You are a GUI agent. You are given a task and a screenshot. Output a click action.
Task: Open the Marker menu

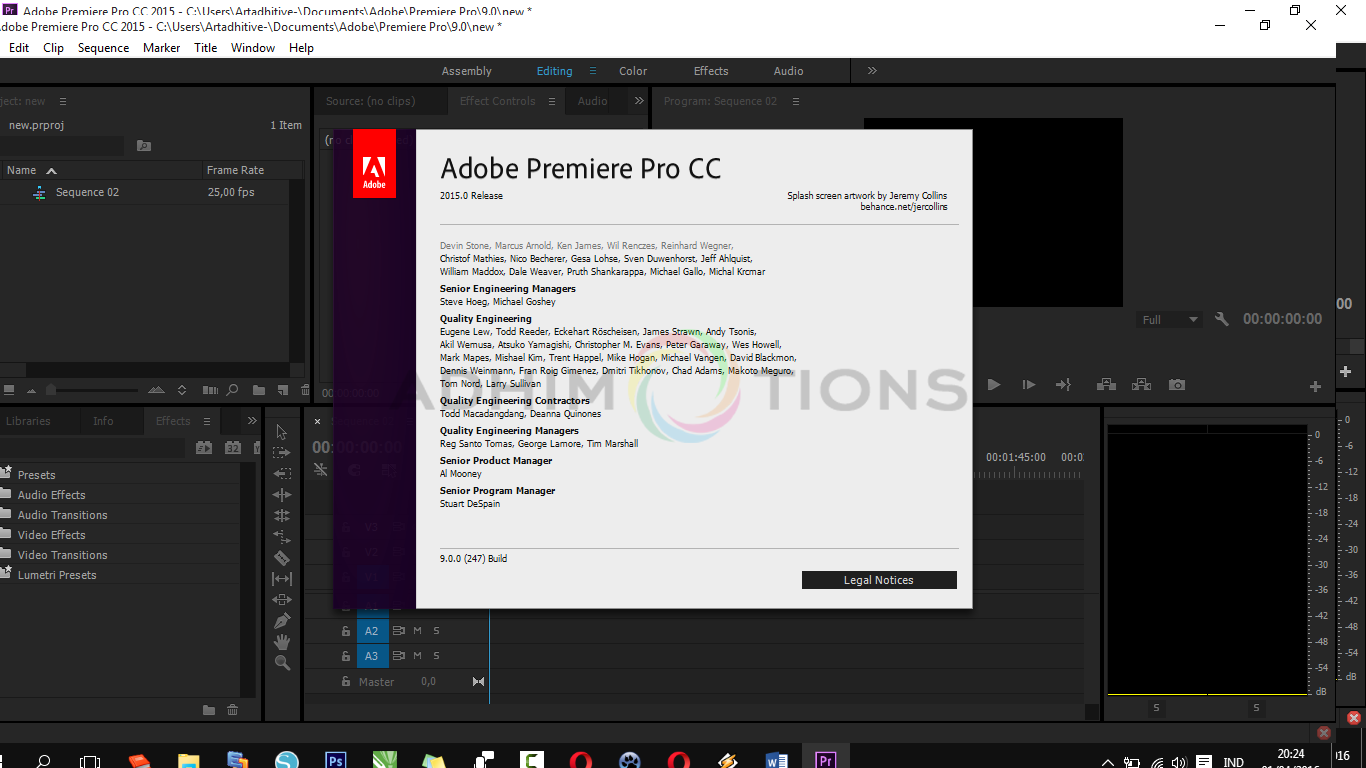pos(162,48)
